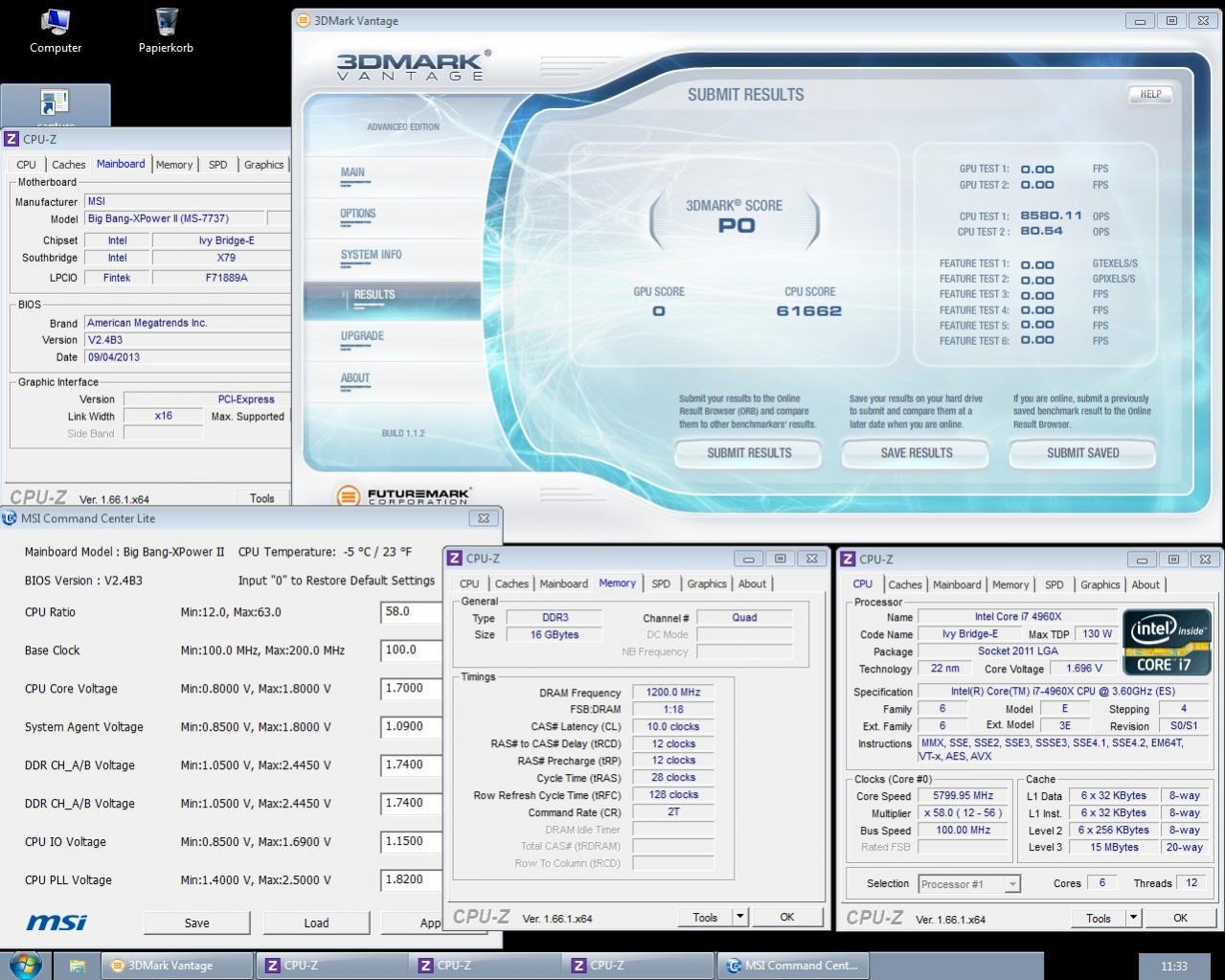
Task: Click Save in MSI Command Center
Action: tap(196, 923)
